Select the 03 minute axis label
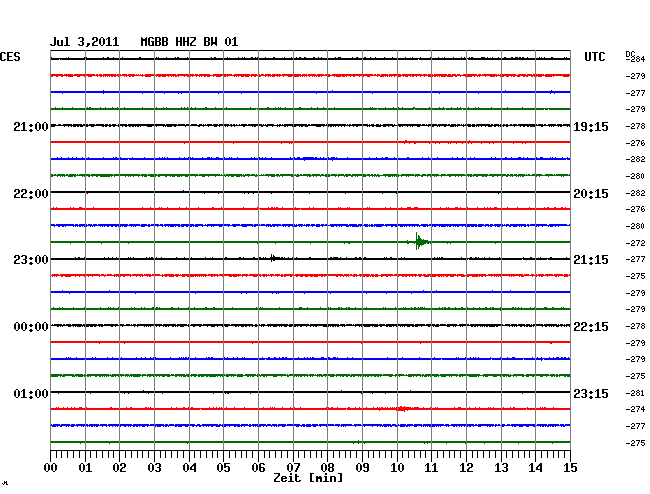The image size is (650, 494). [154, 467]
